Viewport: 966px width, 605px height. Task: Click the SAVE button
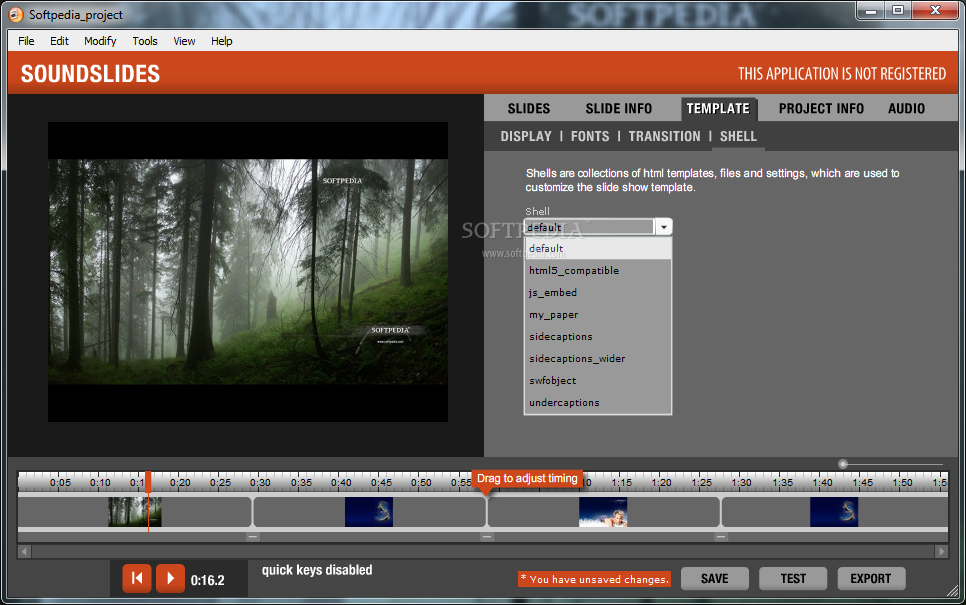(x=715, y=579)
